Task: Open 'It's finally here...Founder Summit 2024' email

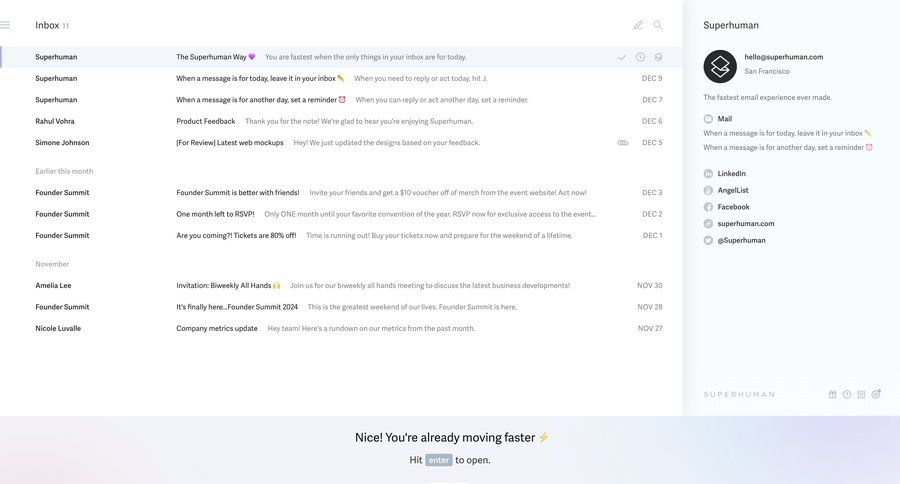Action: pos(342,307)
